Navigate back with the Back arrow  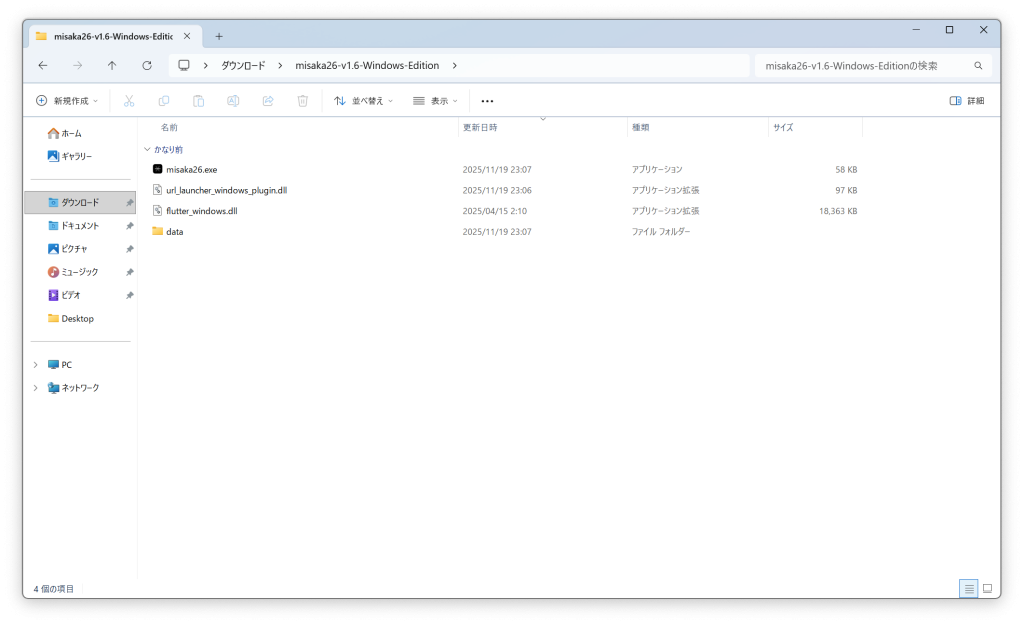click(43, 66)
